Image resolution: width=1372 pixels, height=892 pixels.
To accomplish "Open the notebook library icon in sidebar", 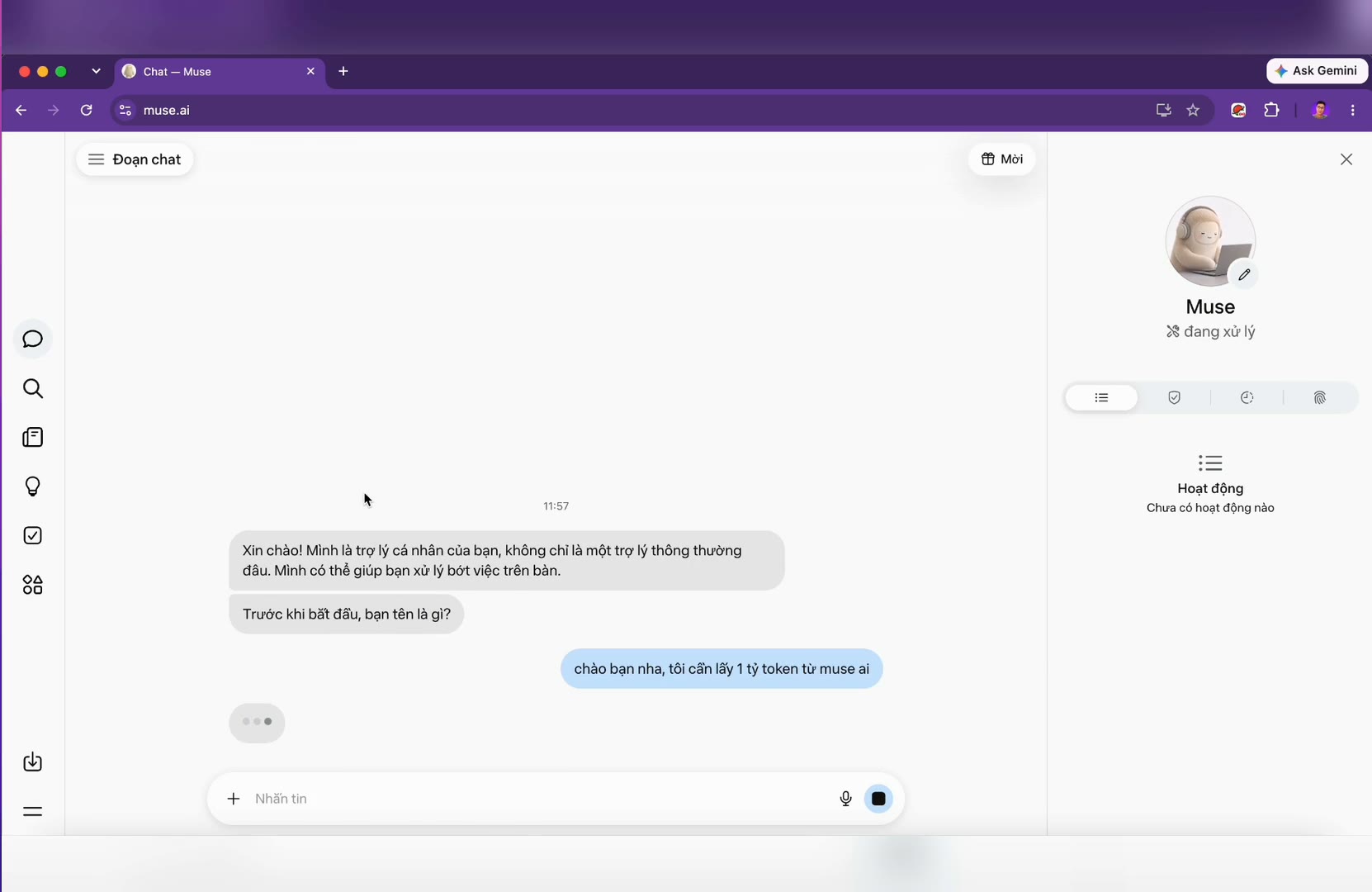I will pos(33,437).
